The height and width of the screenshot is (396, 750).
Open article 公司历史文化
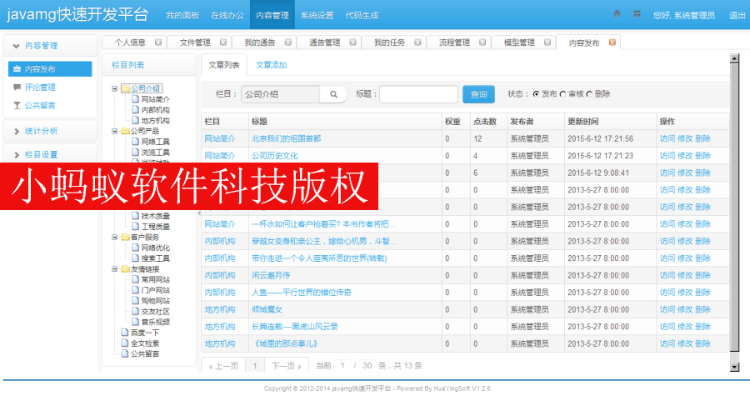275,155
